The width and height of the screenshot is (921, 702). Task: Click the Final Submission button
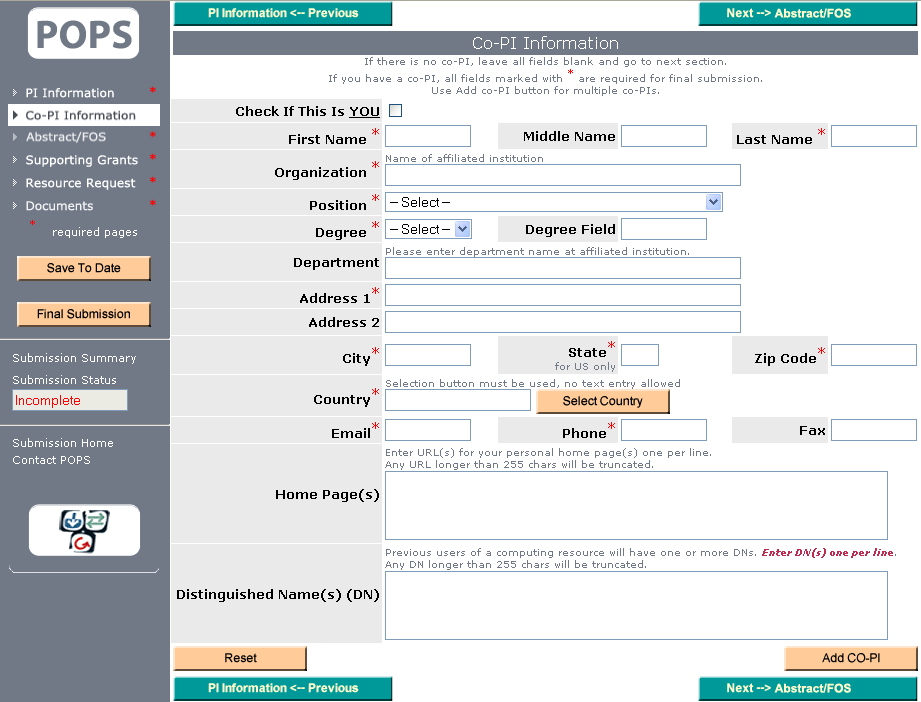coord(84,314)
